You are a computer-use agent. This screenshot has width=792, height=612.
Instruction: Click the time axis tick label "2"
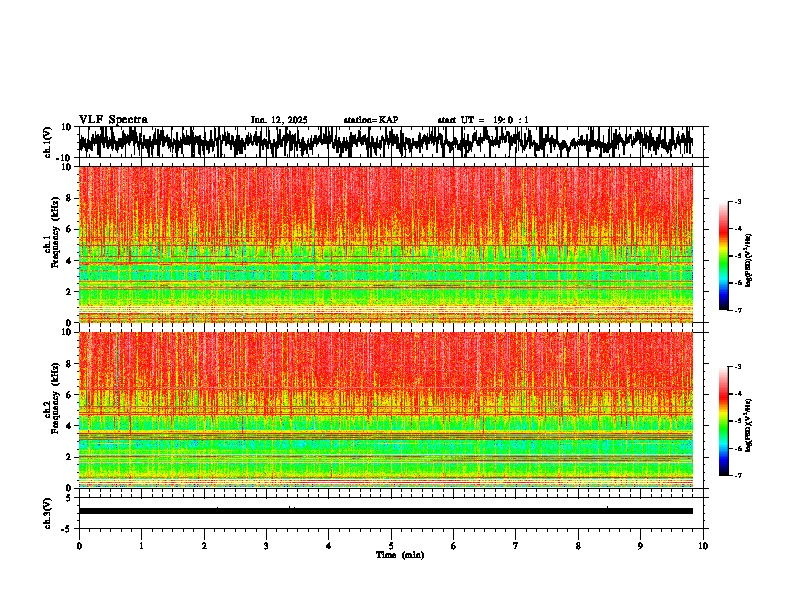pos(204,546)
